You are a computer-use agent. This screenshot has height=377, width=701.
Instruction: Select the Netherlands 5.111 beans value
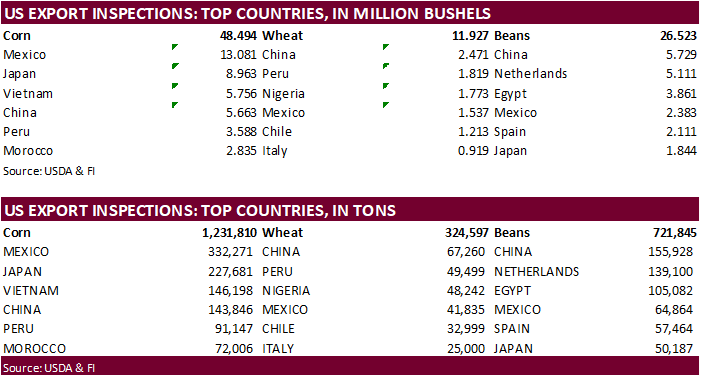[681, 74]
